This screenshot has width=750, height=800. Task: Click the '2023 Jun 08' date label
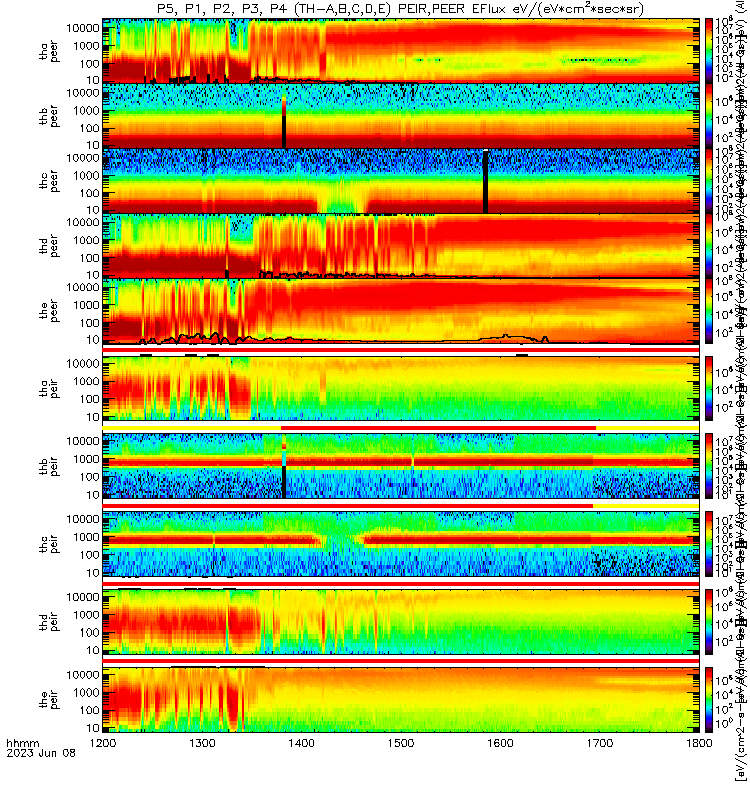pos(41,753)
